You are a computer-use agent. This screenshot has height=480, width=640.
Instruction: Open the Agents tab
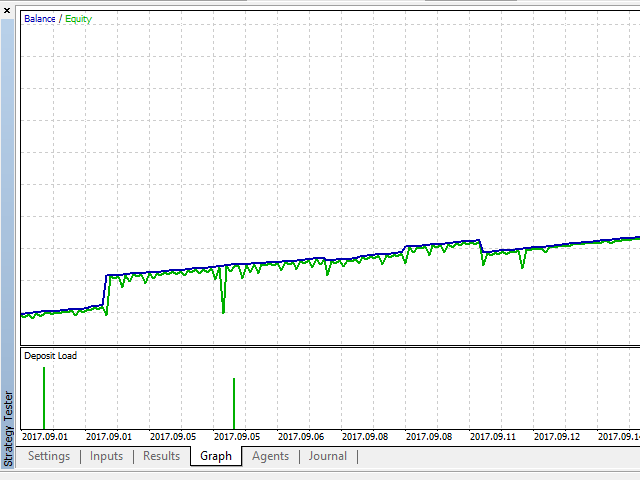tap(270, 456)
